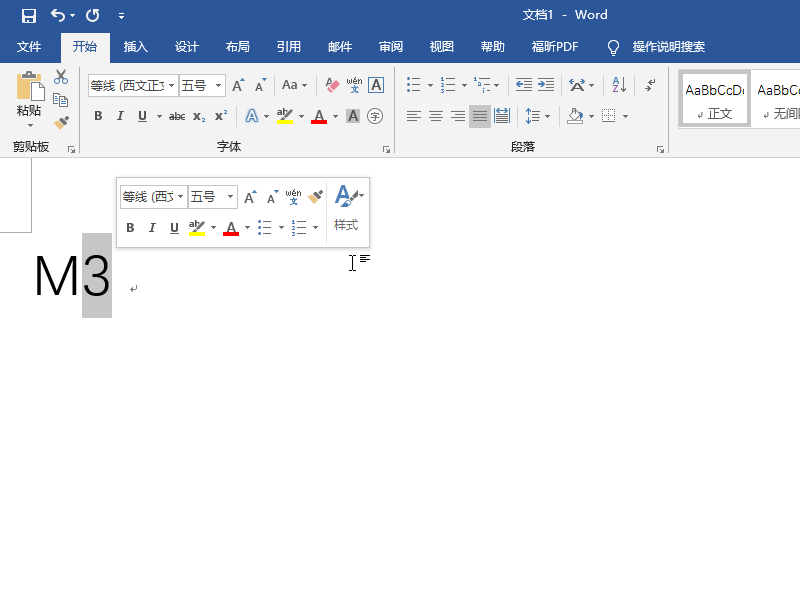This screenshot has height=600, width=800.
Task: Increase font size in the ribbon
Action: click(x=238, y=85)
